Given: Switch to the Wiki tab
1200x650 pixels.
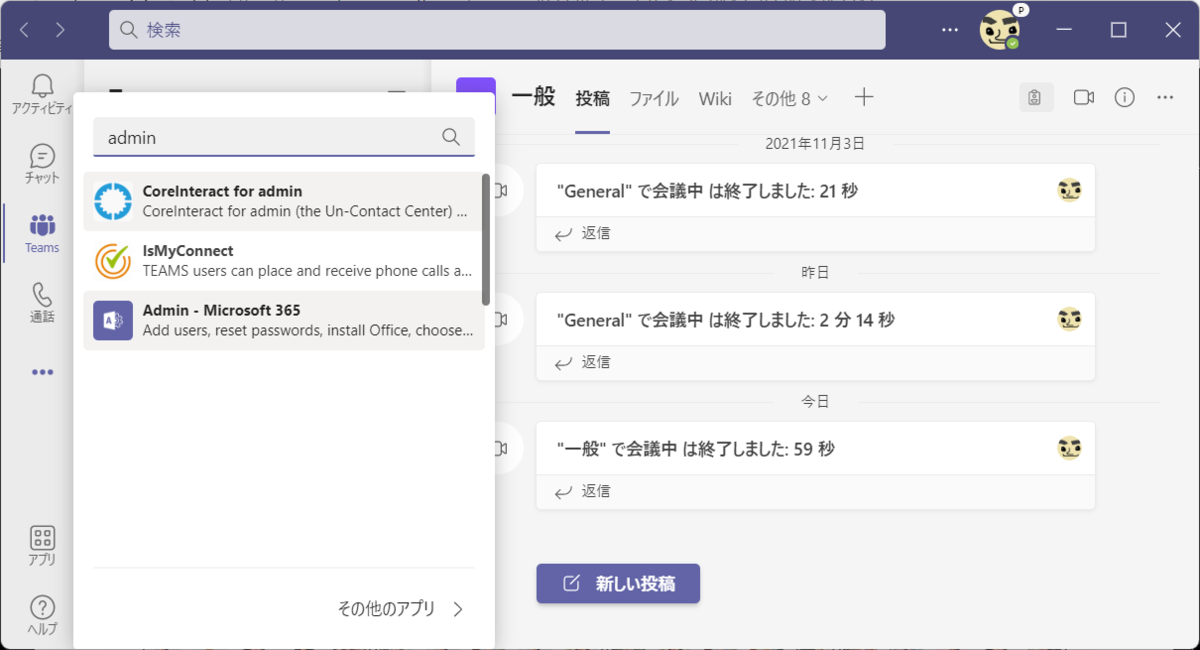Looking at the screenshot, I should (x=715, y=98).
